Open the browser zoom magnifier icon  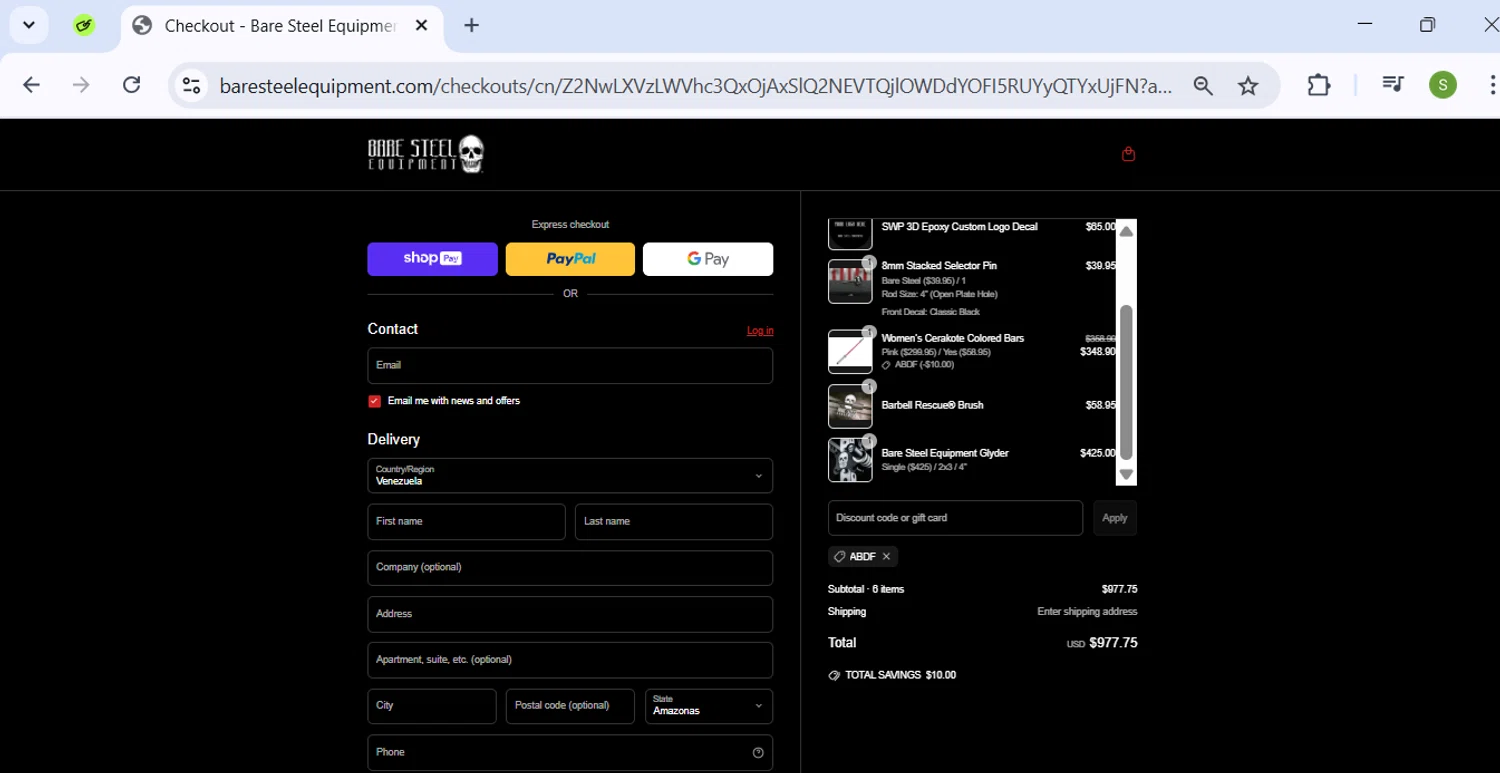1203,86
